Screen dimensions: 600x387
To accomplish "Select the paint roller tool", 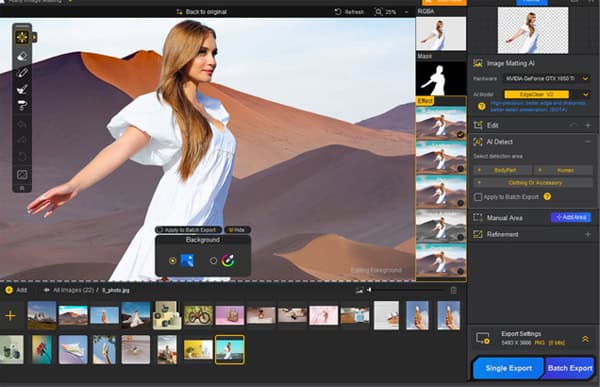I will coord(22,105).
